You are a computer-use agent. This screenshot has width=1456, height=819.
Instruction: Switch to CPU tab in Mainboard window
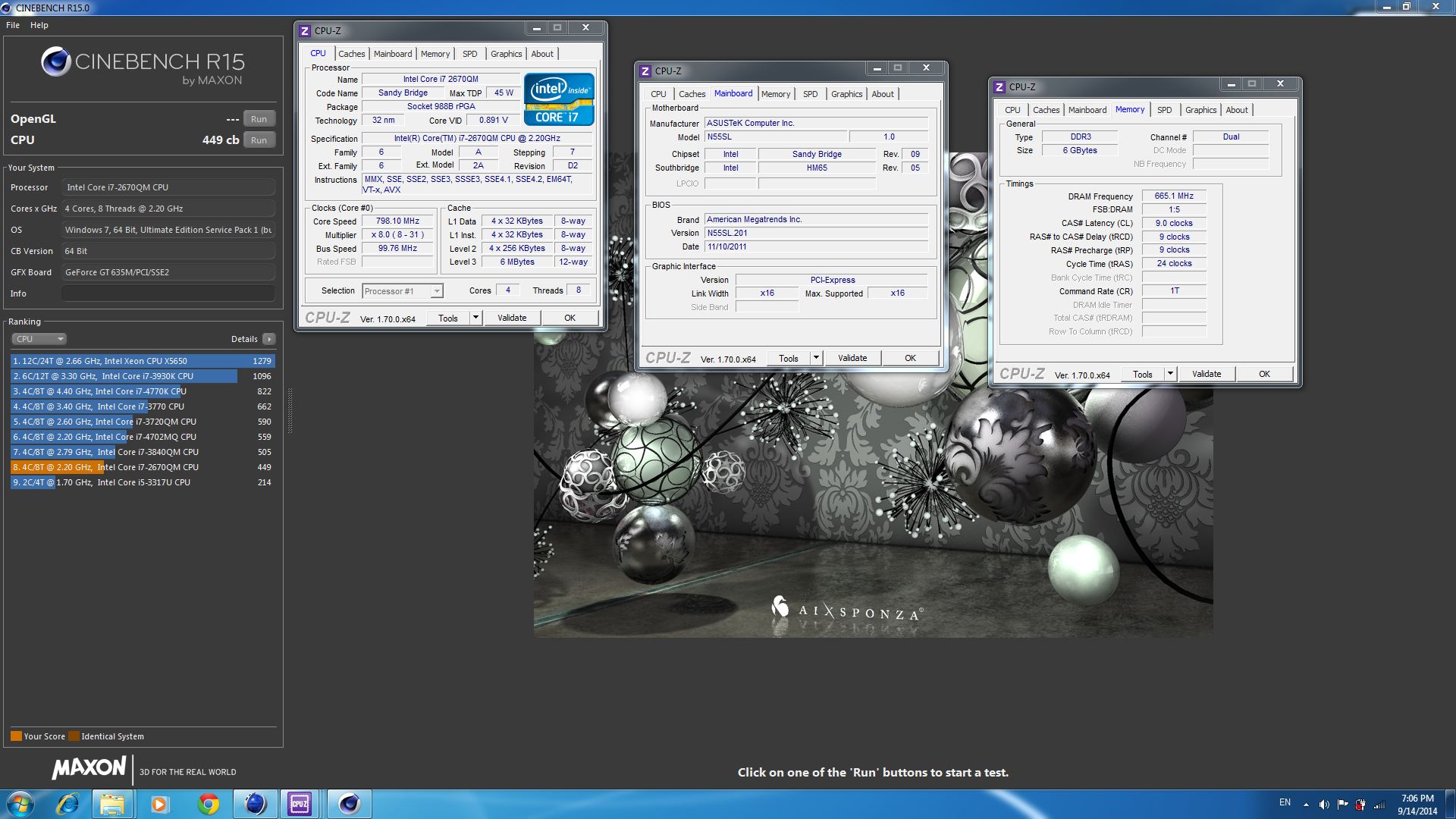658,94
